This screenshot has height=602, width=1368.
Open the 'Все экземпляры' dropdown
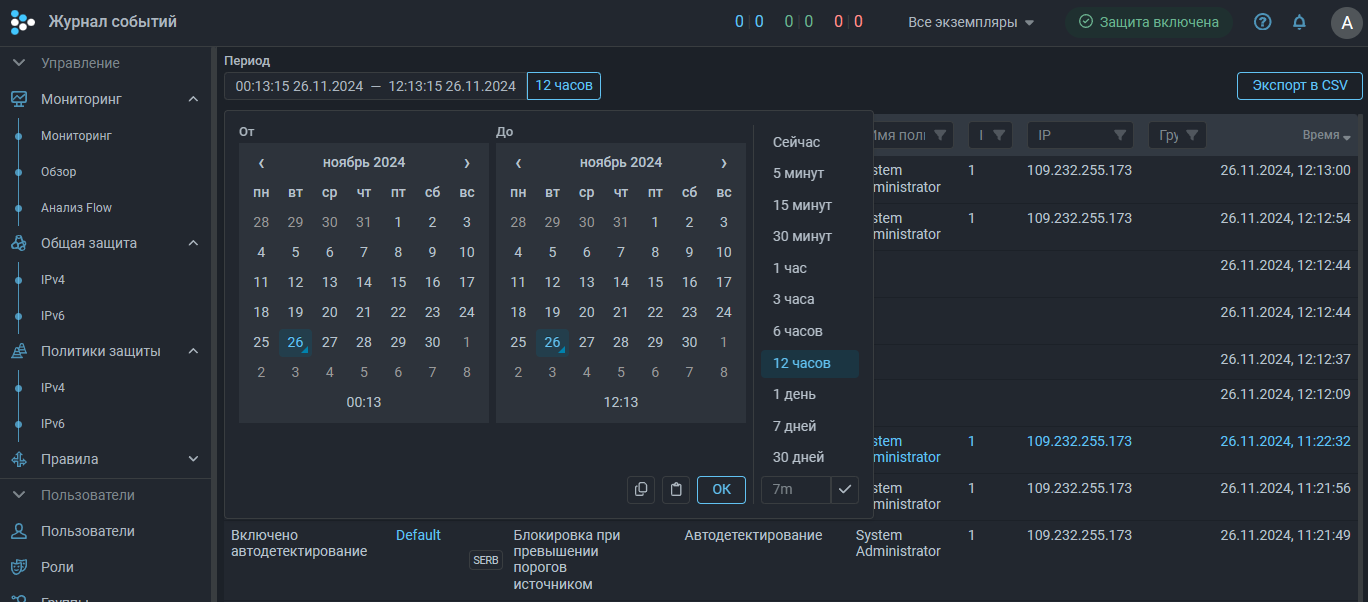pos(971,22)
